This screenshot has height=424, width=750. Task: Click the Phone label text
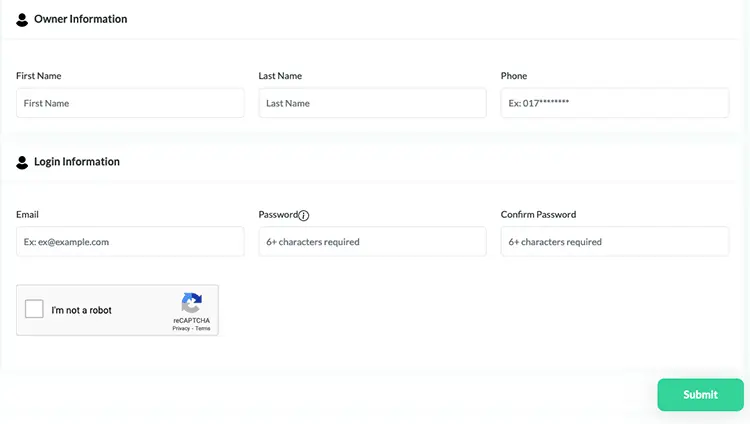[514, 76]
